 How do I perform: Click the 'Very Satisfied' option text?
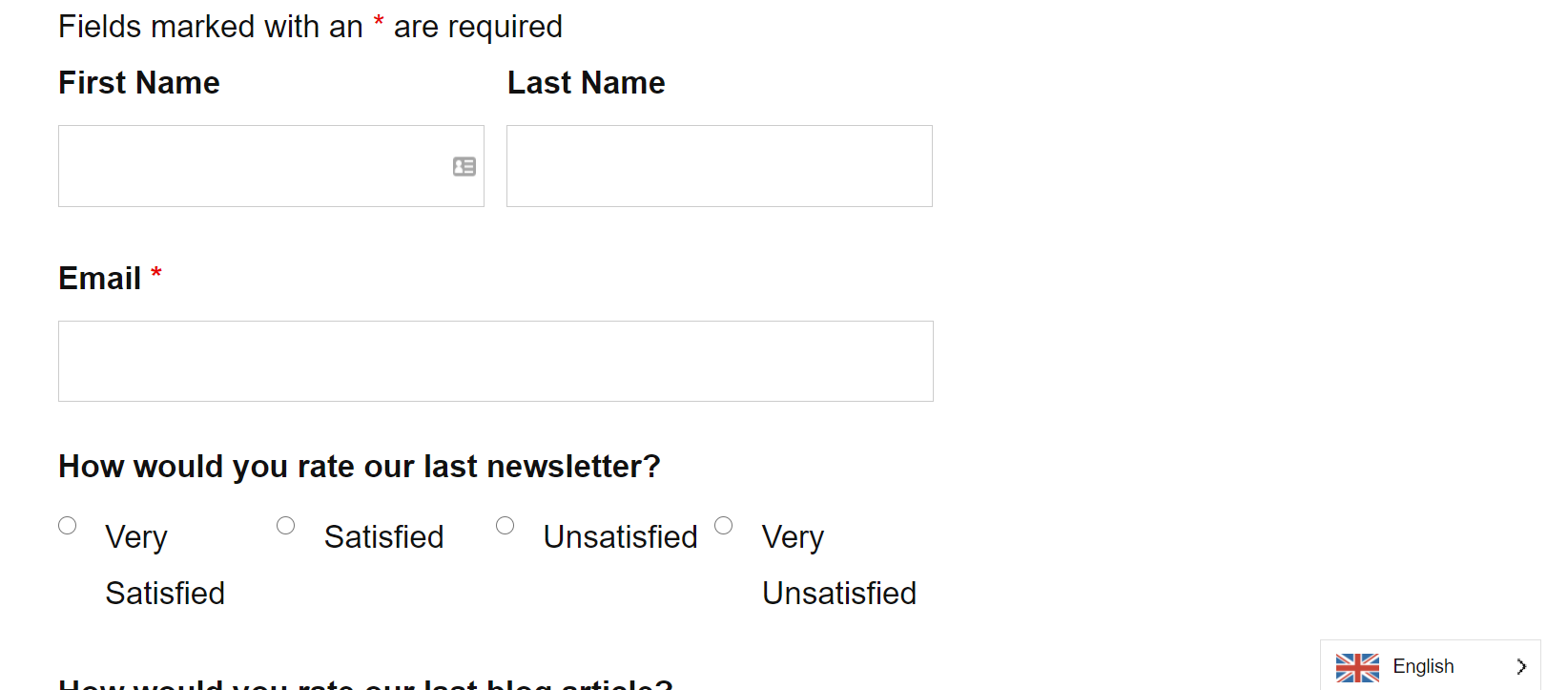(164, 565)
